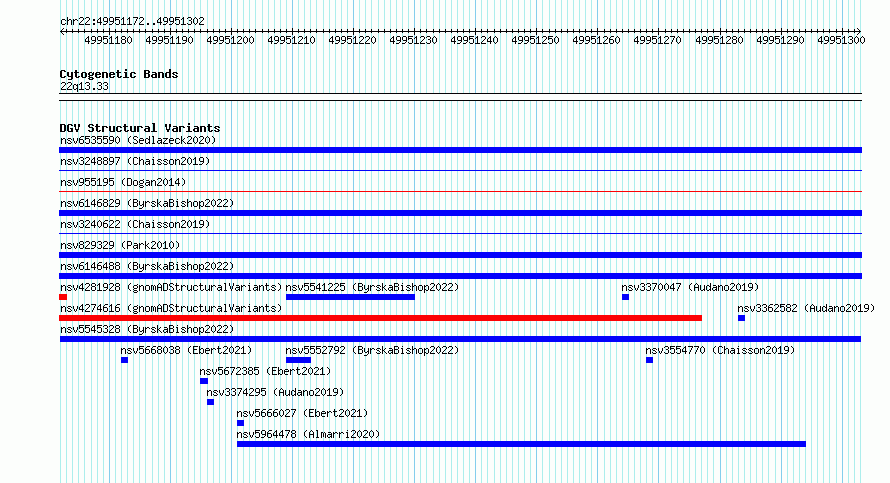Click the nsv5541225 (ByrskaBishop2022) label
This screenshot has height=483, width=890.
pyautogui.click(x=372, y=287)
